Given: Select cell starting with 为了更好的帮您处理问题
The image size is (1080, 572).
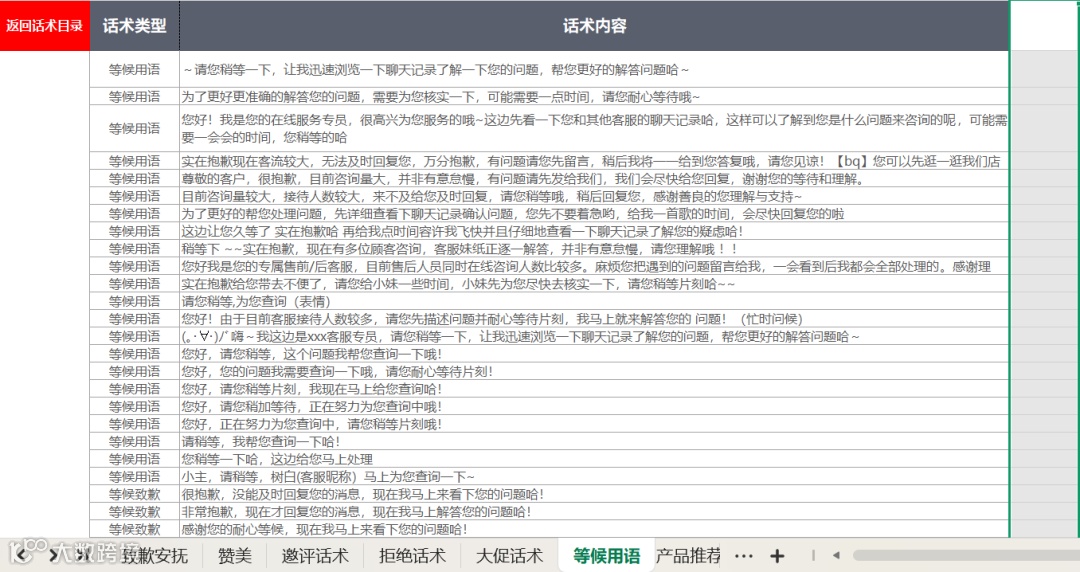Looking at the screenshot, I should (x=594, y=214).
